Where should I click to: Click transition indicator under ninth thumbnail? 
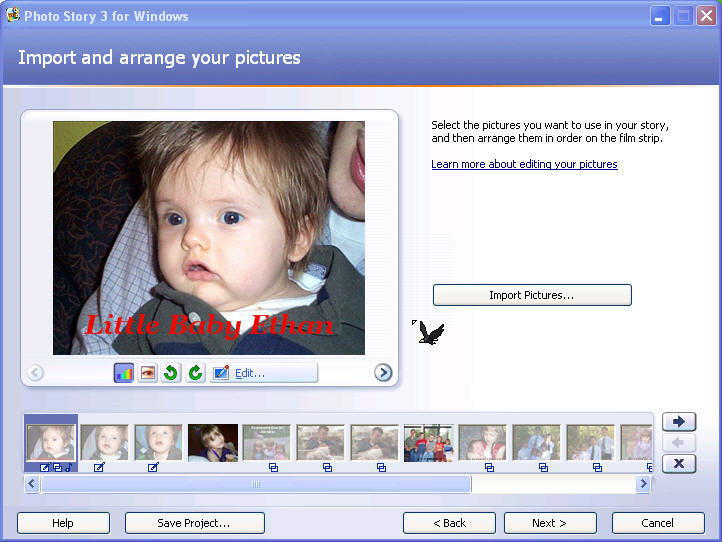tap(489, 468)
